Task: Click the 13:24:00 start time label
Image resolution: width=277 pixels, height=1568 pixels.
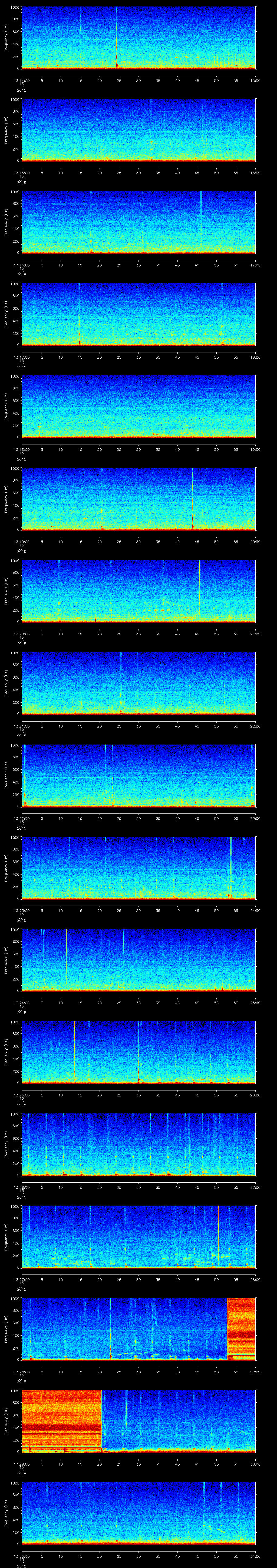Action: (21, 1003)
